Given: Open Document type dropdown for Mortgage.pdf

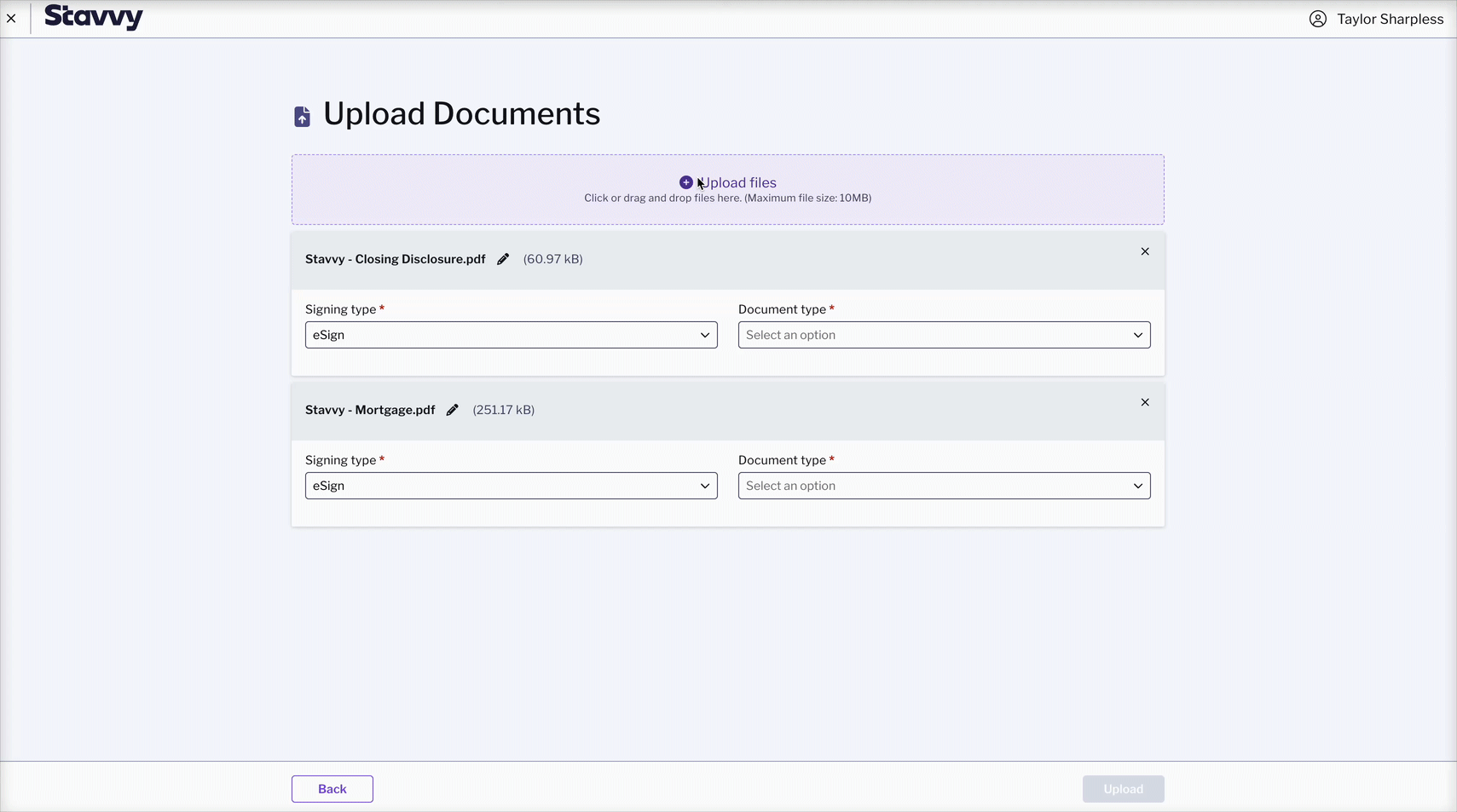Looking at the screenshot, I should click(x=944, y=486).
